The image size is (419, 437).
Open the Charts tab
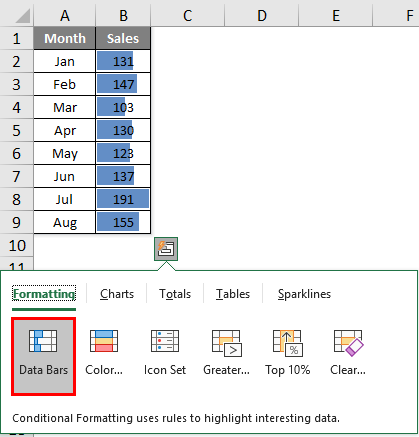(x=117, y=294)
